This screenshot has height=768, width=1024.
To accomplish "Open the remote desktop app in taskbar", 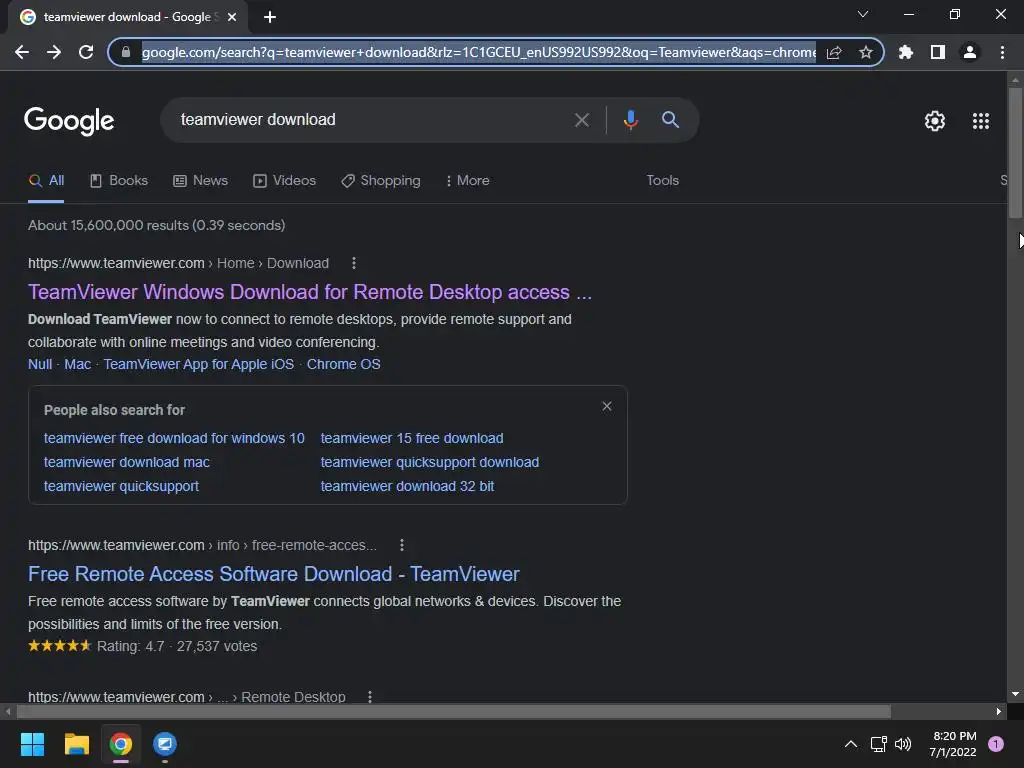I will pos(165,744).
